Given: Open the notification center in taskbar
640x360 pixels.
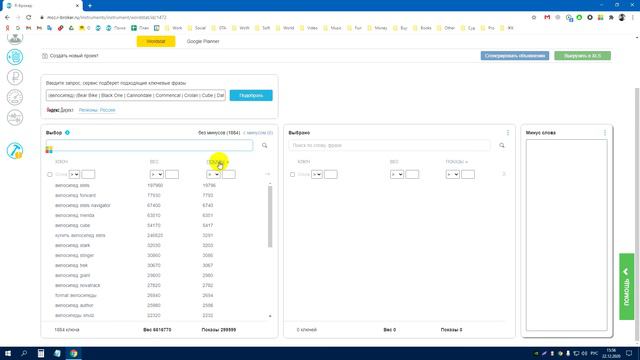Looking at the screenshot, I should pyautogui.click(x=629, y=353).
